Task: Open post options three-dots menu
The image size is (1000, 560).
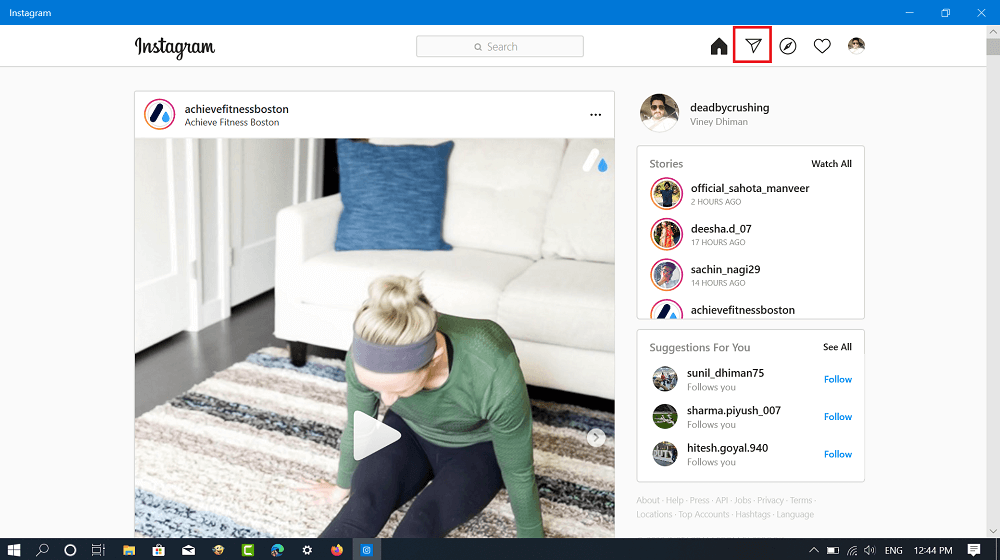Action: coord(596,115)
